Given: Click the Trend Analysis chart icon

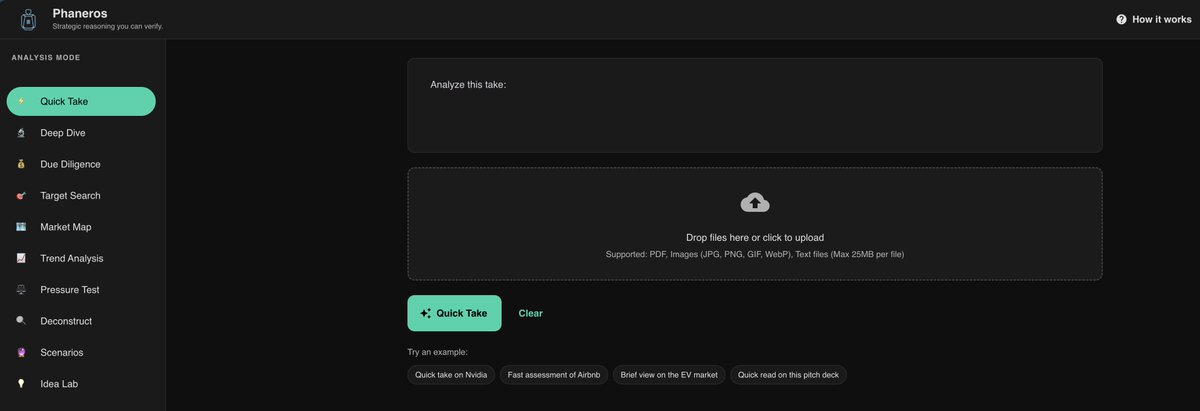Looking at the screenshot, I should point(21,258).
